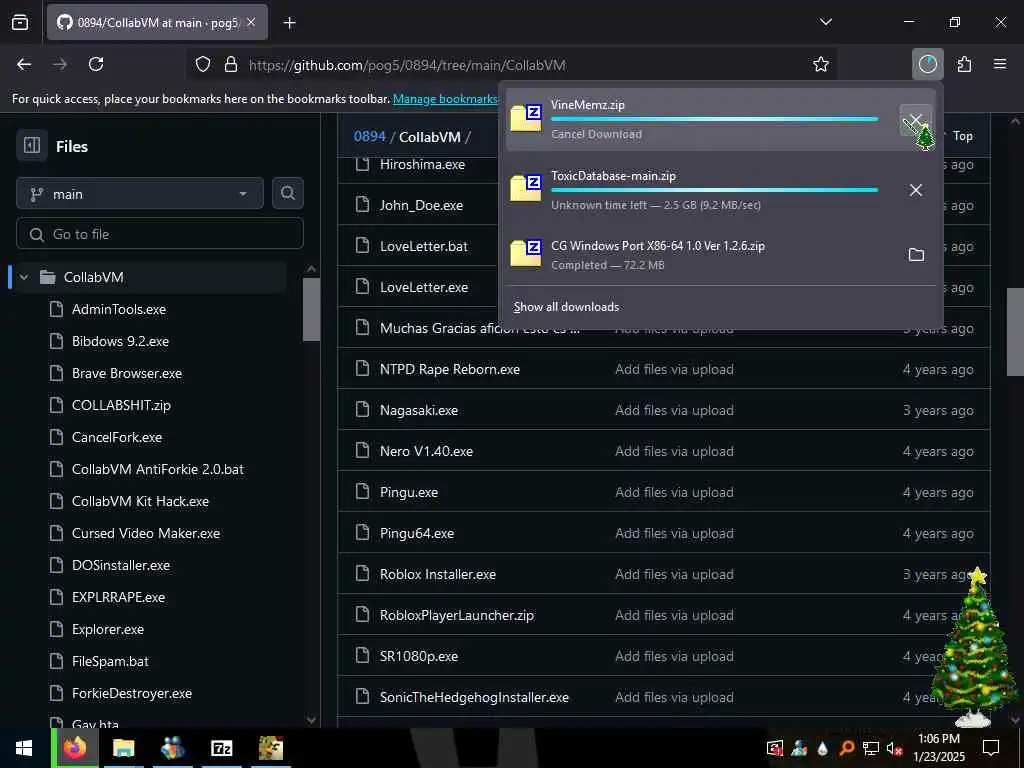Open the muted volume tray icon

click(x=895, y=748)
